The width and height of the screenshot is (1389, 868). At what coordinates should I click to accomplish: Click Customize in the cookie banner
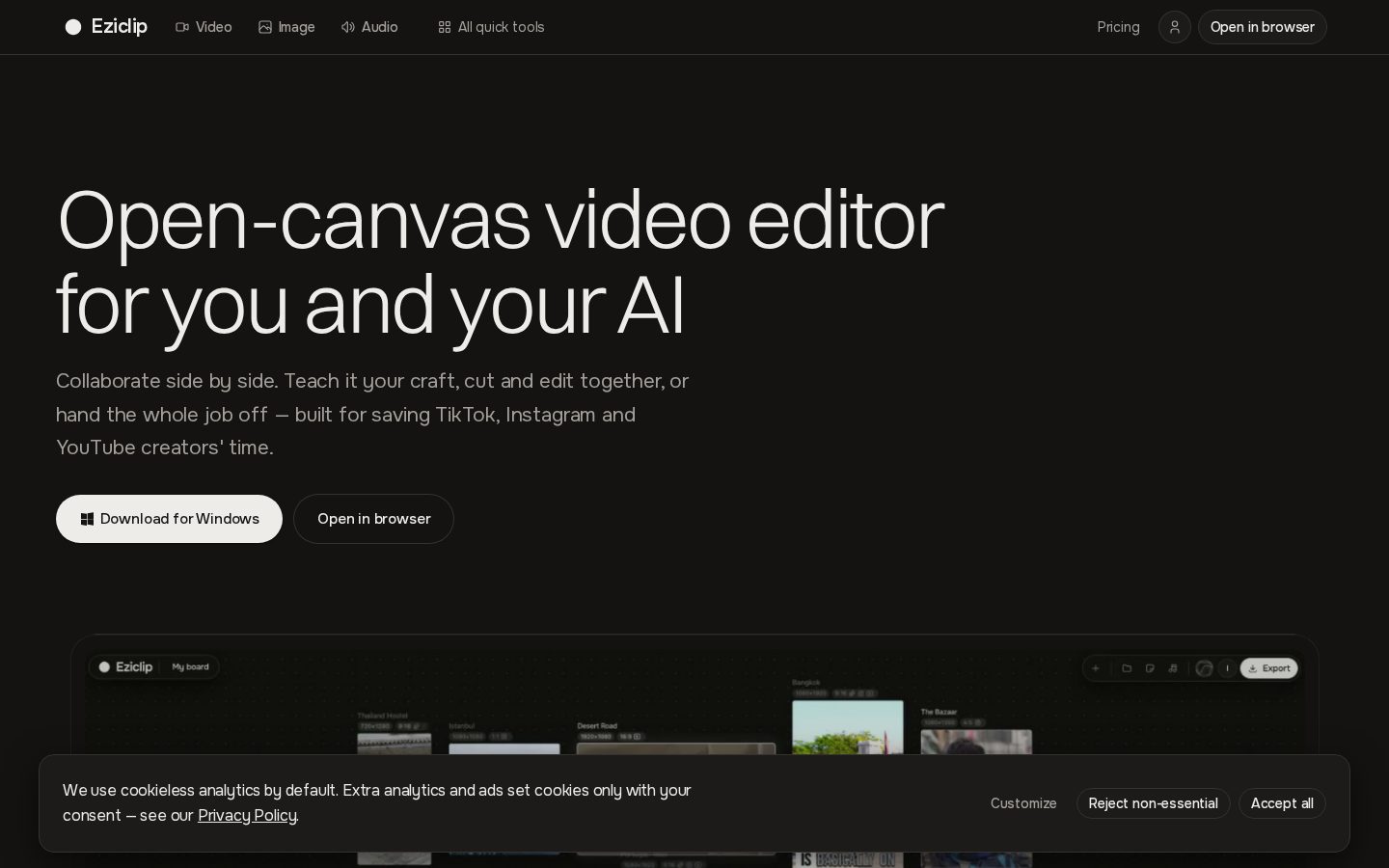tap(1023, 803)
